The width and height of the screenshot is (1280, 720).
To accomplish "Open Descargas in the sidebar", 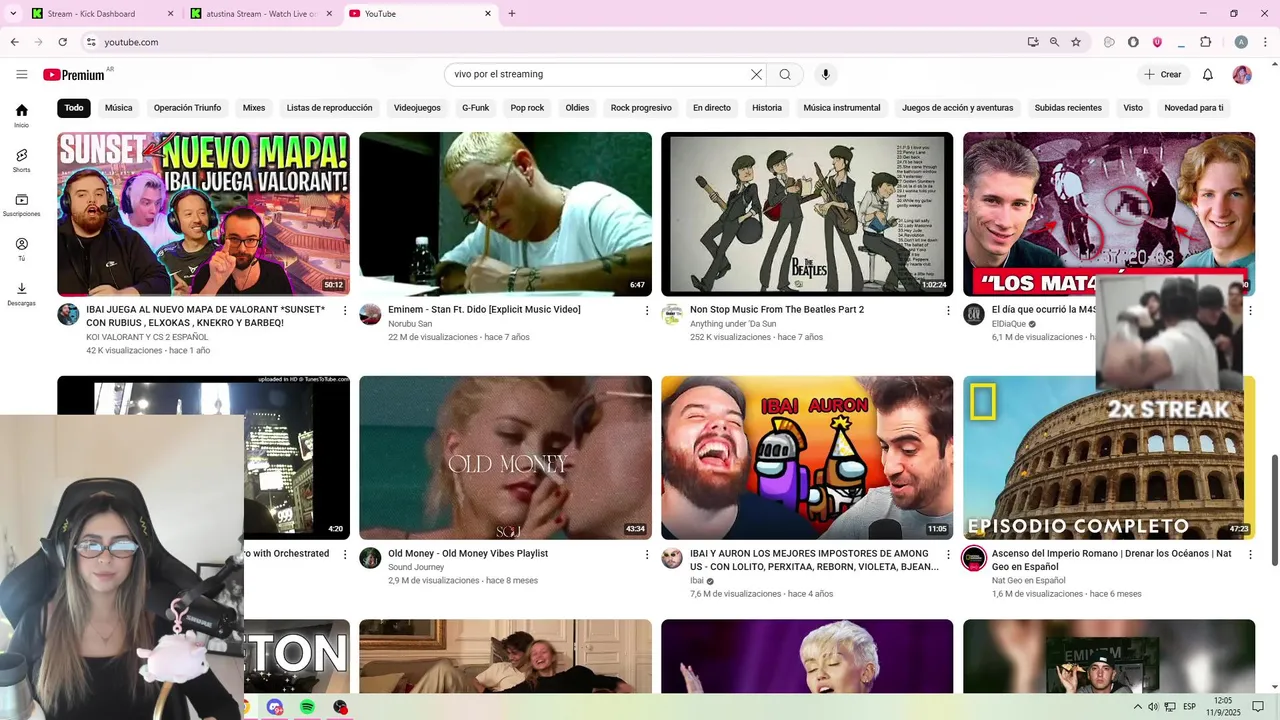I will point(22,294).
